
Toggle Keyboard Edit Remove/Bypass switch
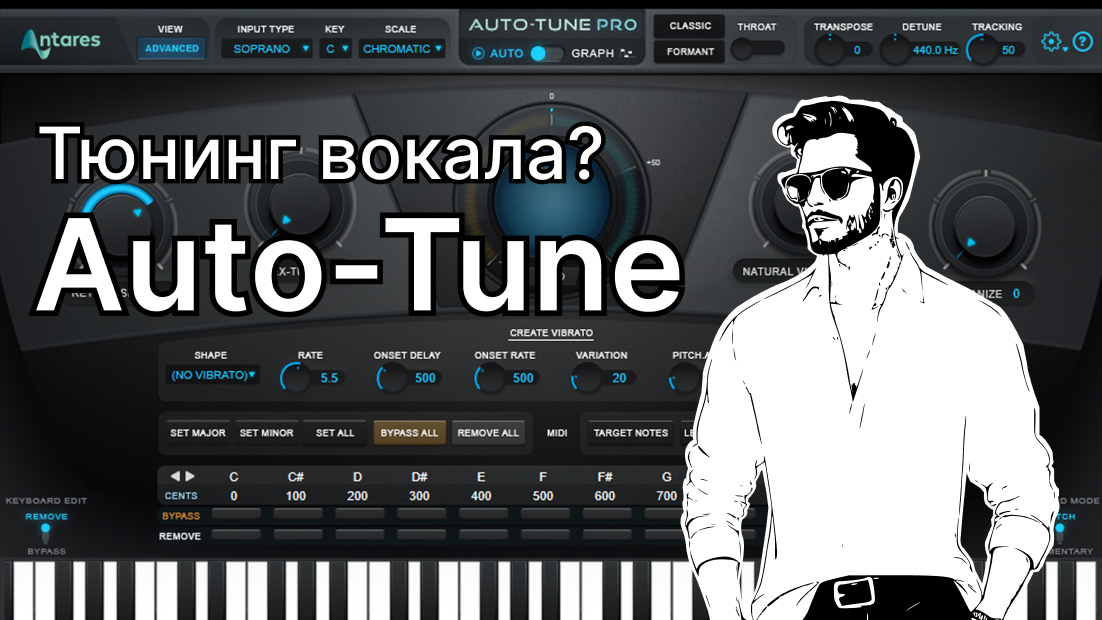[46, 534]
